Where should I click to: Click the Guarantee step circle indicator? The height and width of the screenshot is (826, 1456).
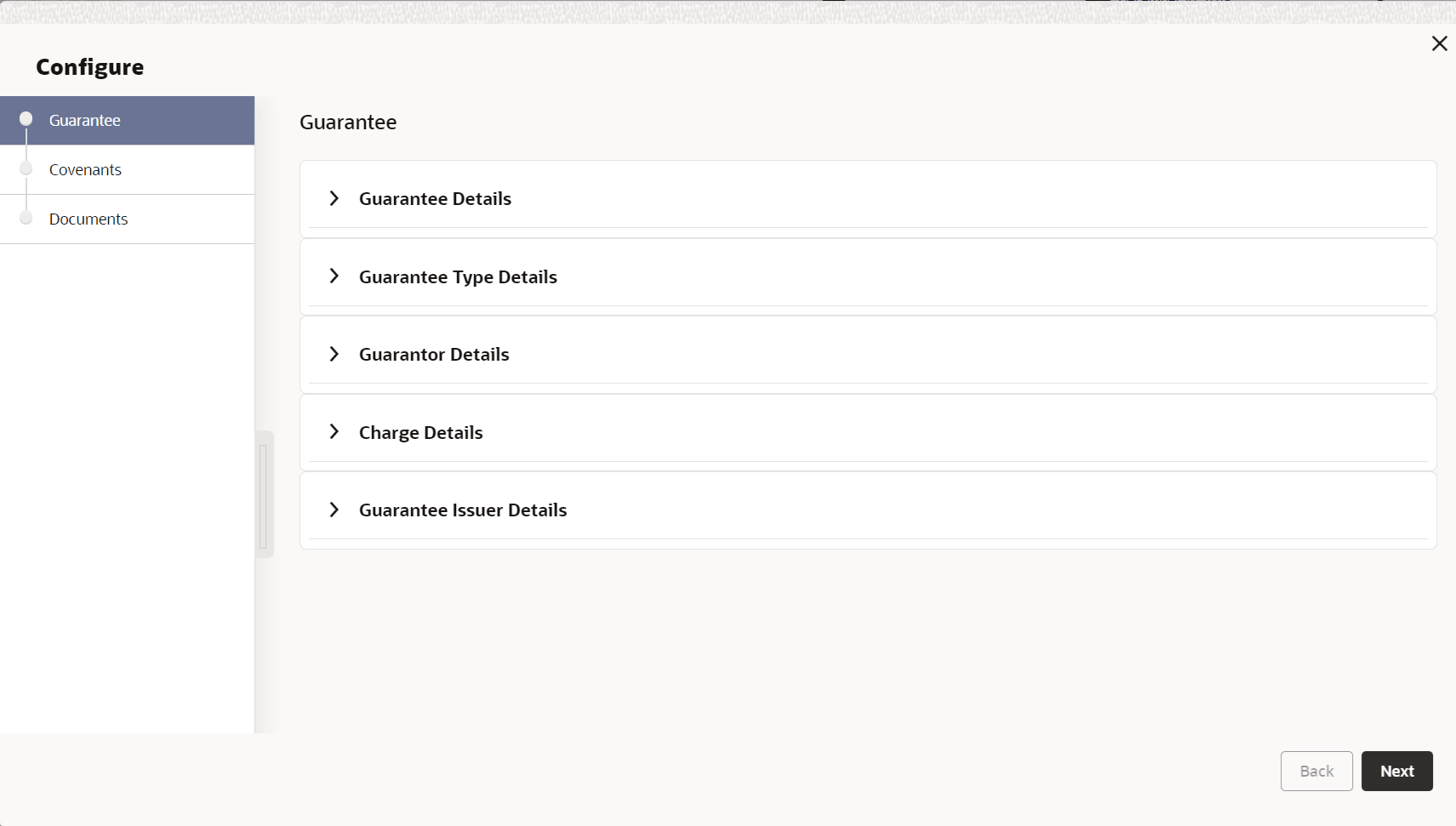26,118
